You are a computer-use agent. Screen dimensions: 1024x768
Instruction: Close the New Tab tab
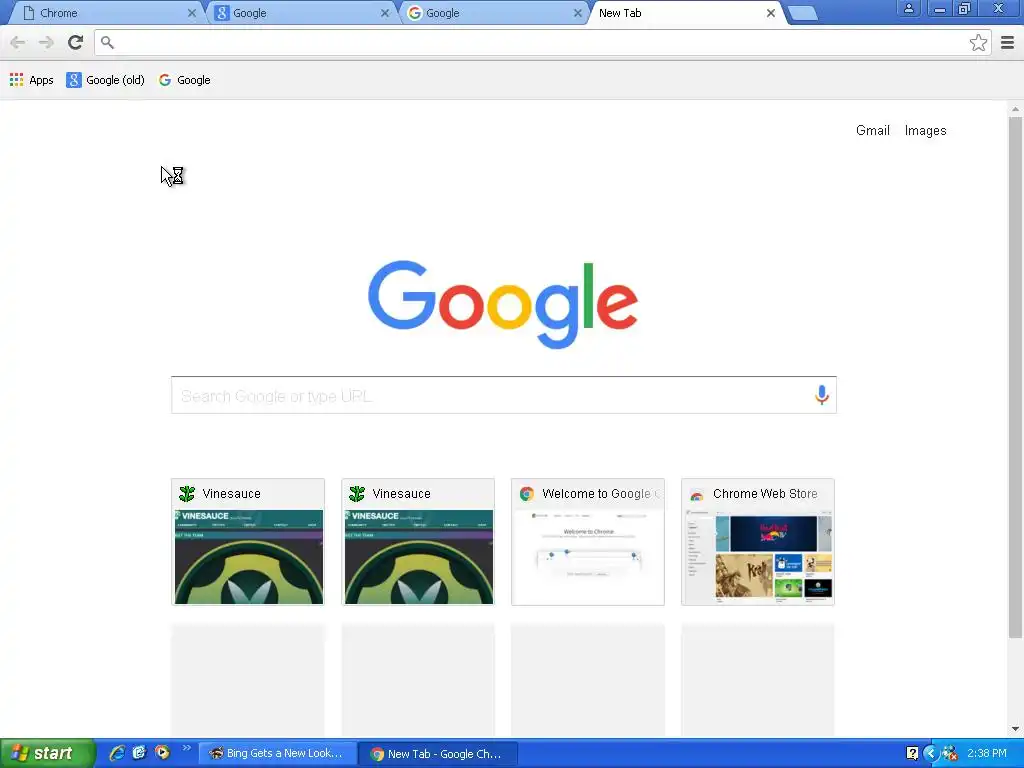771,13
